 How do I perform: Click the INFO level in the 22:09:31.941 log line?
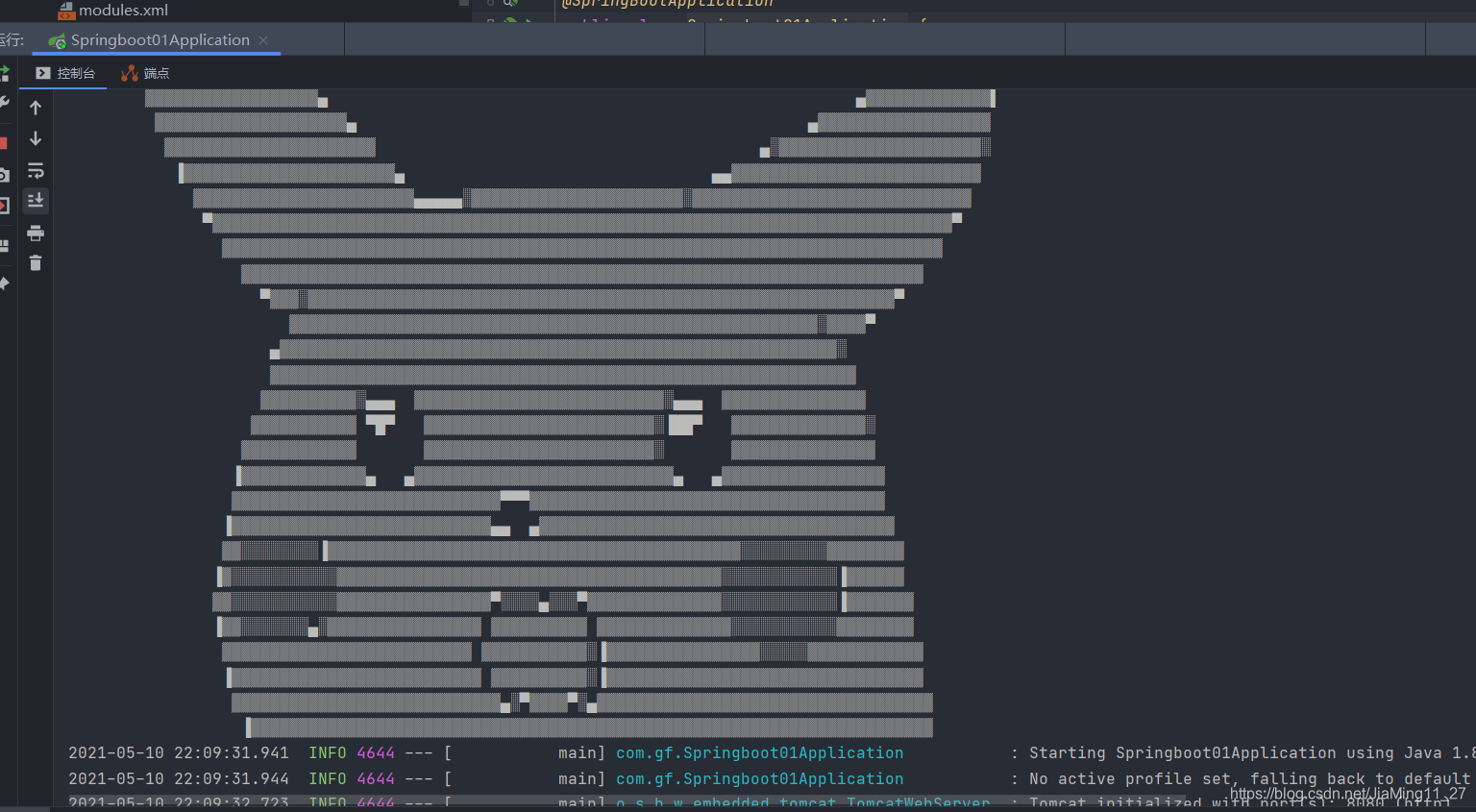pyautogui.click(x=328, y=753)
